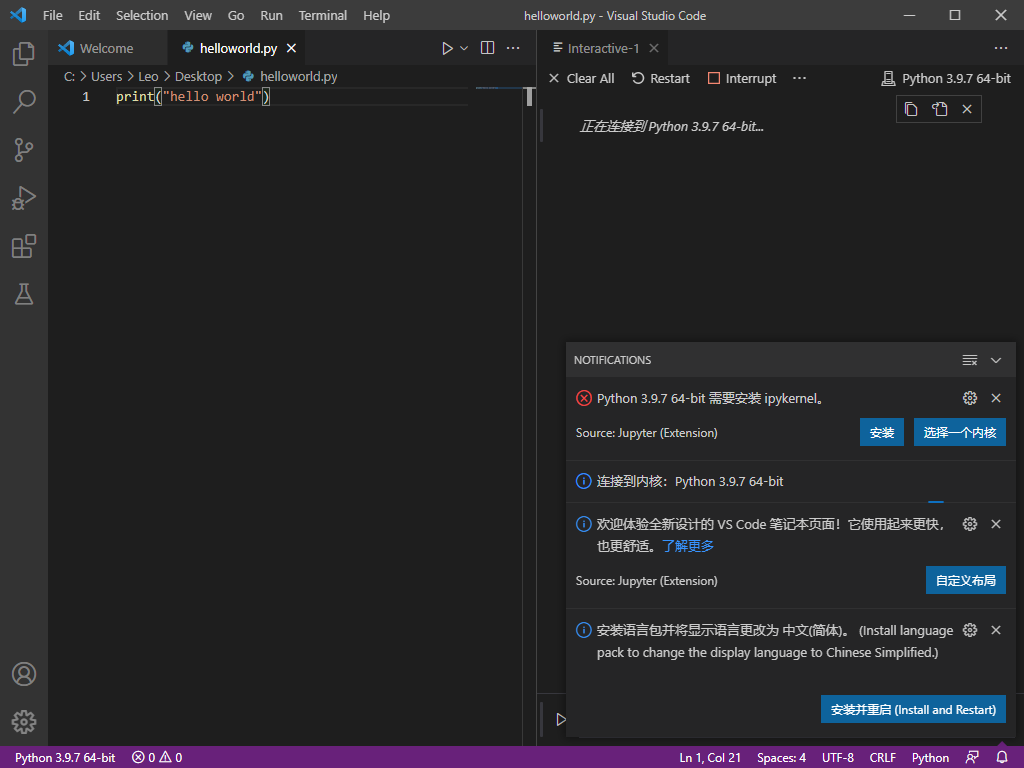Open Interactive window More Actions ellipsis
Screen dimensions: 1024x768
[x=1000, y=48]
